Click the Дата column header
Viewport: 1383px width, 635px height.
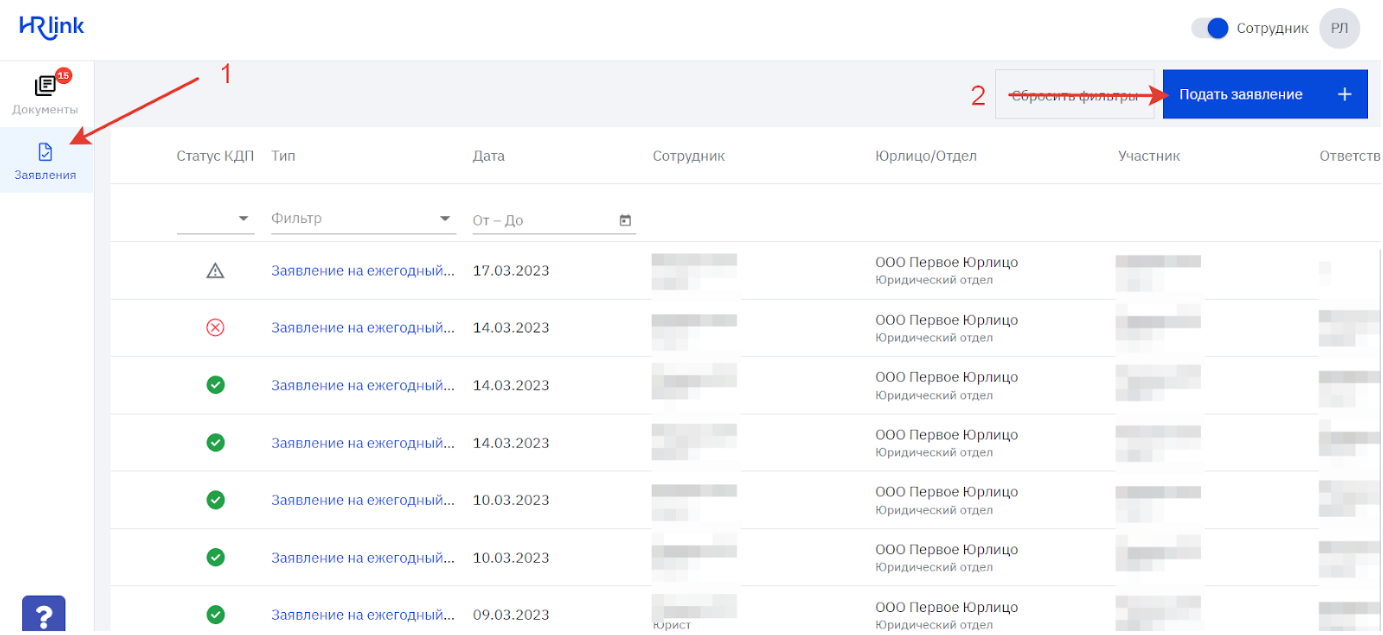[x=488, y=156]
